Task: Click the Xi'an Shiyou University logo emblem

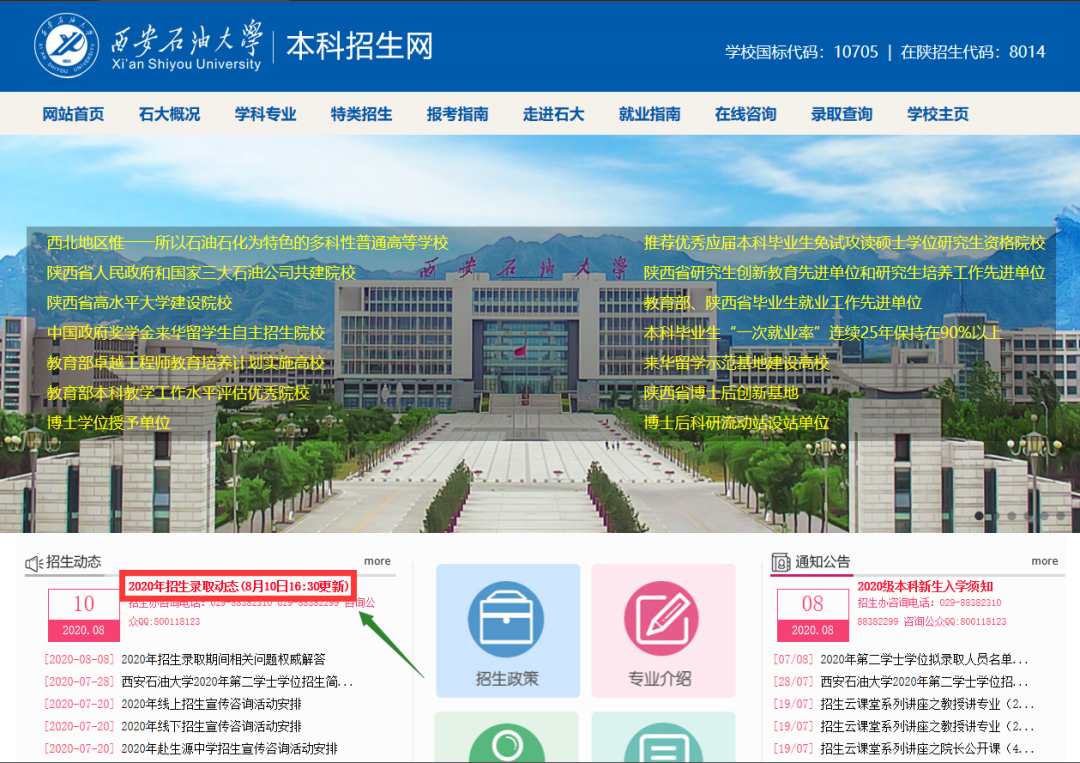Action: [66, 45]
